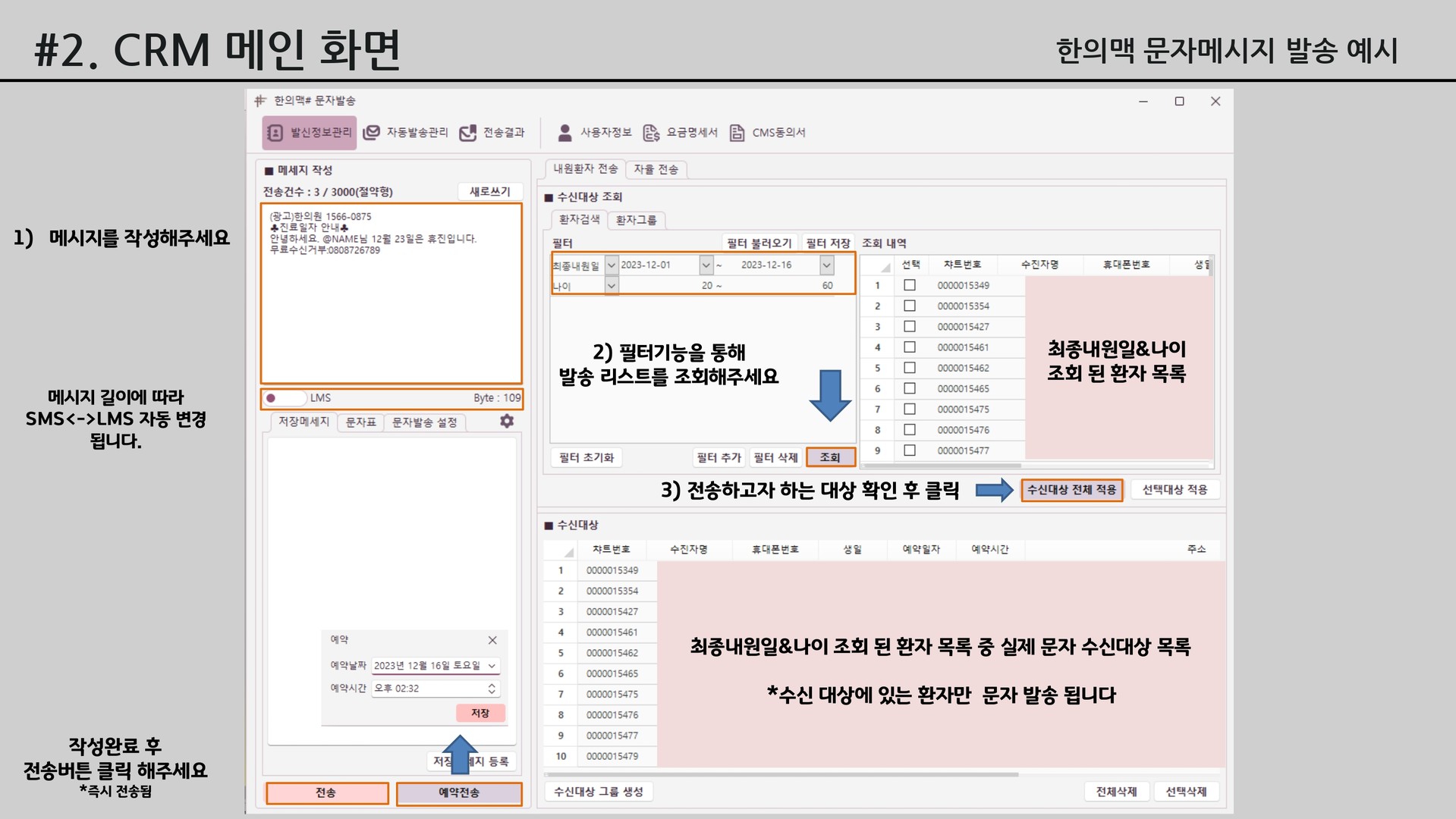Select all rows via 조회 내역 grid corner

coord(878,265)
